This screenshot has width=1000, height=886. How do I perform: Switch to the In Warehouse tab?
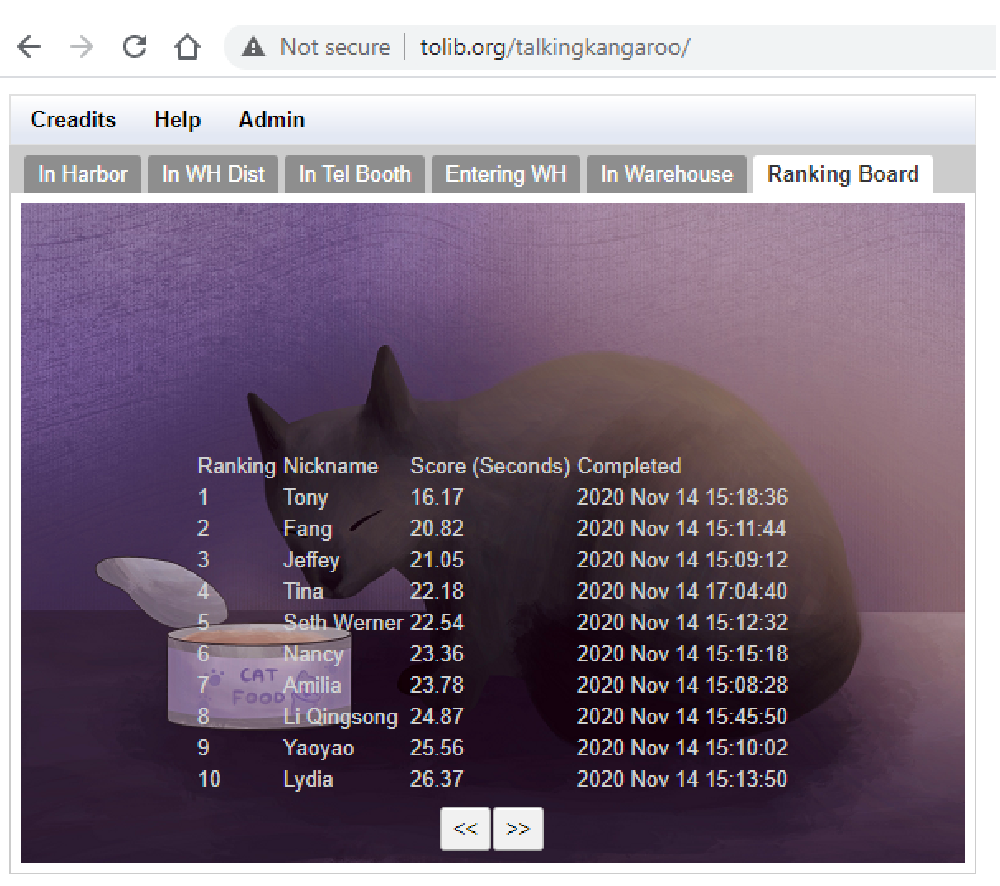click(666, 174)
